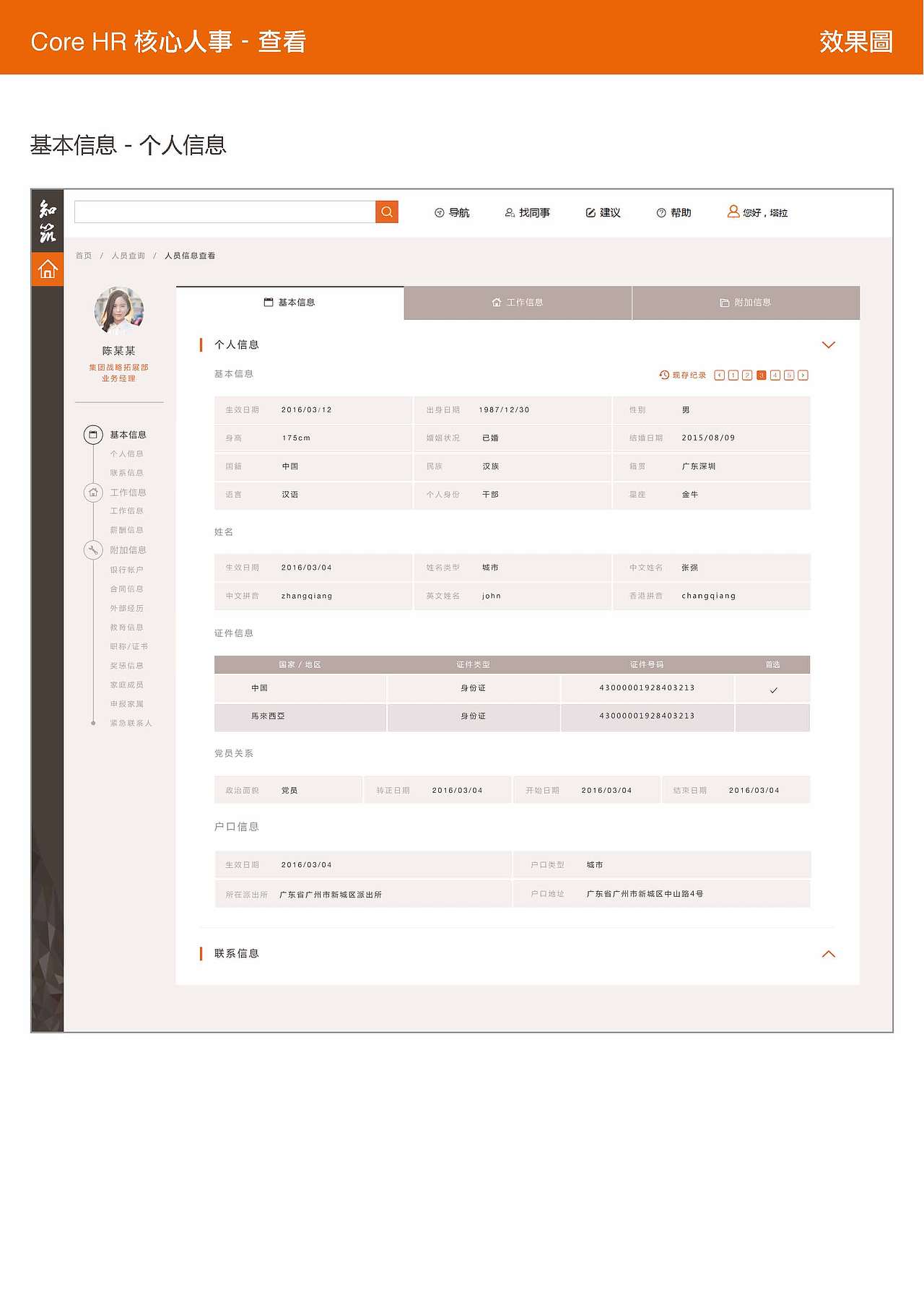Click the previous page arrow in records pager
Viewport: 924px width, 1307px height.
tap(720, 375)
